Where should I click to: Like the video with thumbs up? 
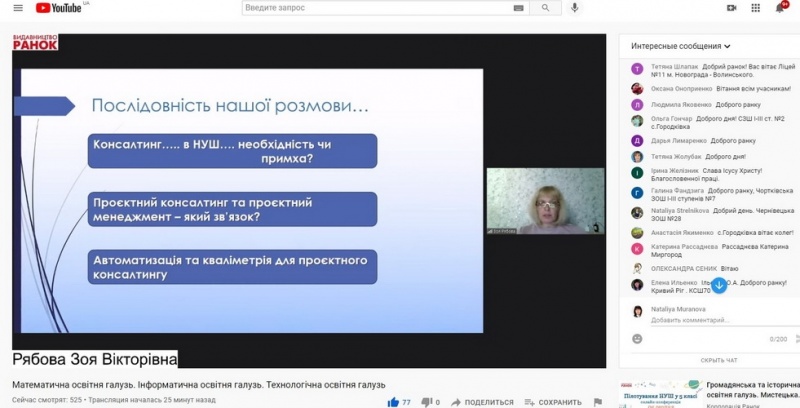click(393, 402)
